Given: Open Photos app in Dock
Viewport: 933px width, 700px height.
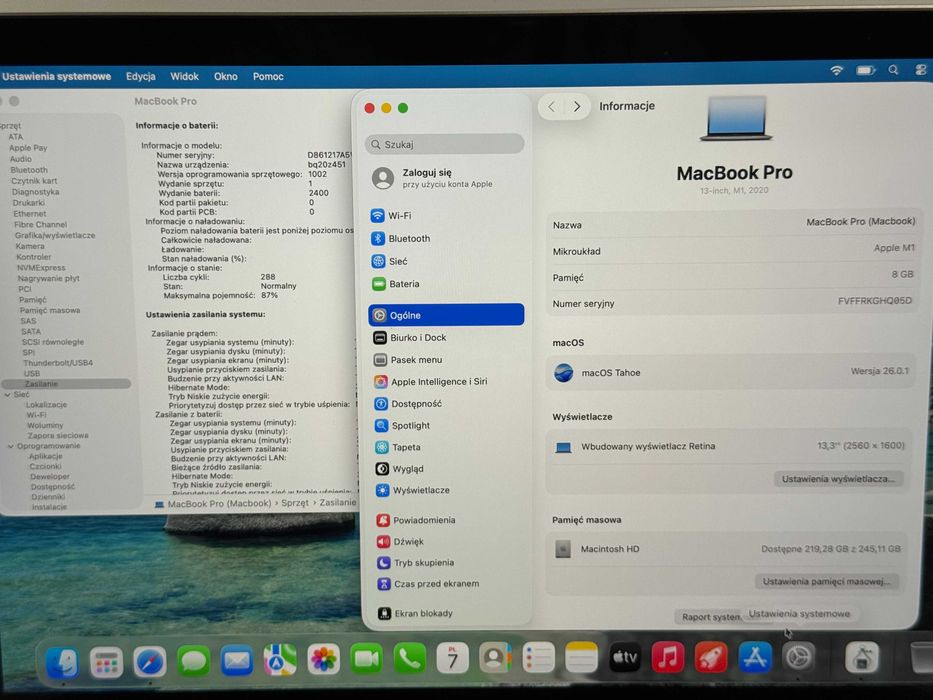Looking at the screenshot, I should 324,660.
